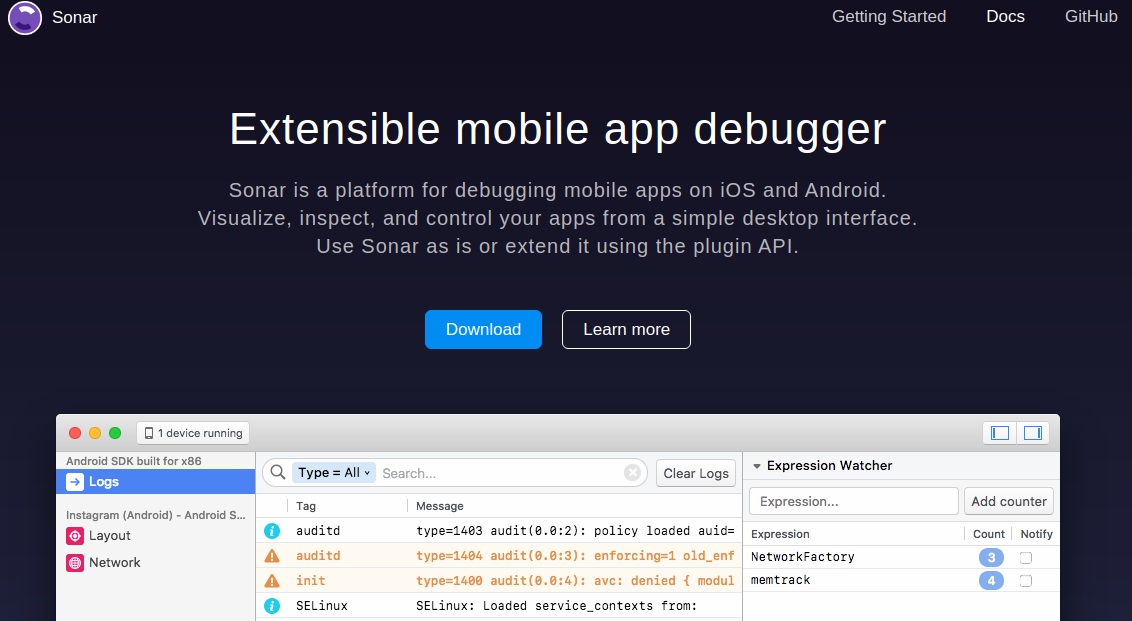This screenshot has height=621, width=1132.
Task: Click info icon on first auditd row
Action: (272, 531)
